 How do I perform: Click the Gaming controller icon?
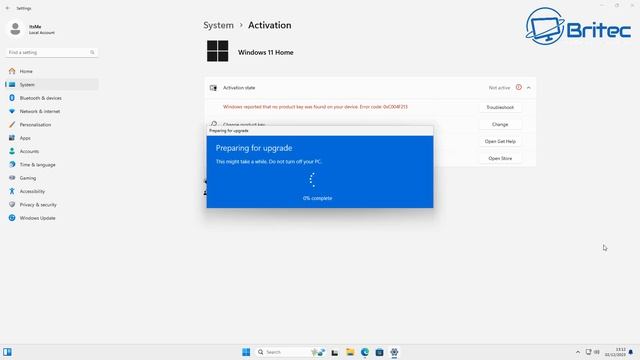pos(12,178)
